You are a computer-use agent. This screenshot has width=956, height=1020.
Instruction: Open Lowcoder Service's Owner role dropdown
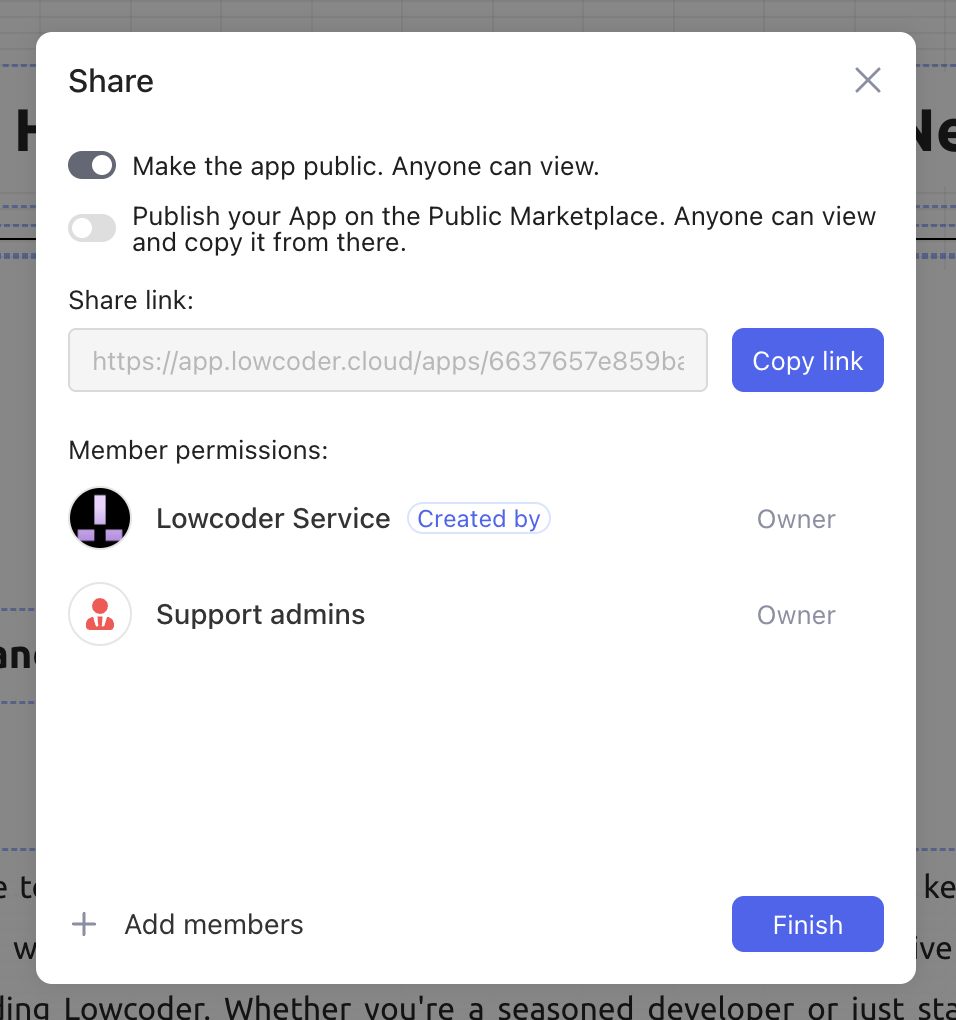796,519
